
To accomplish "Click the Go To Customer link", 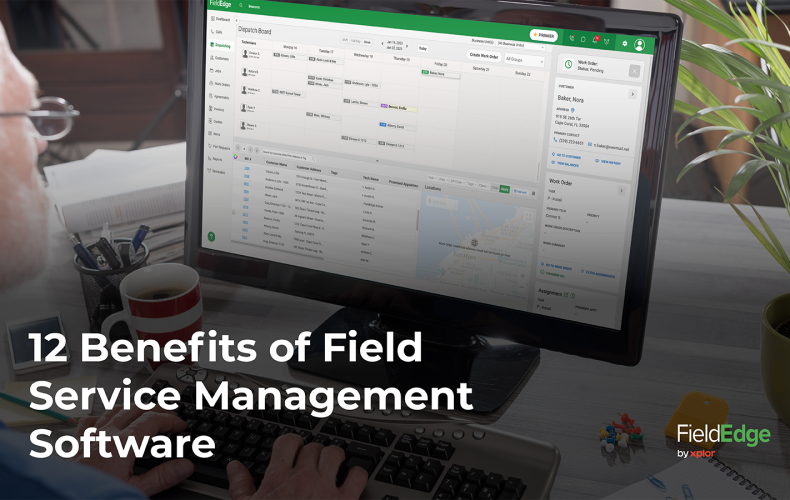I will (566, 156).
